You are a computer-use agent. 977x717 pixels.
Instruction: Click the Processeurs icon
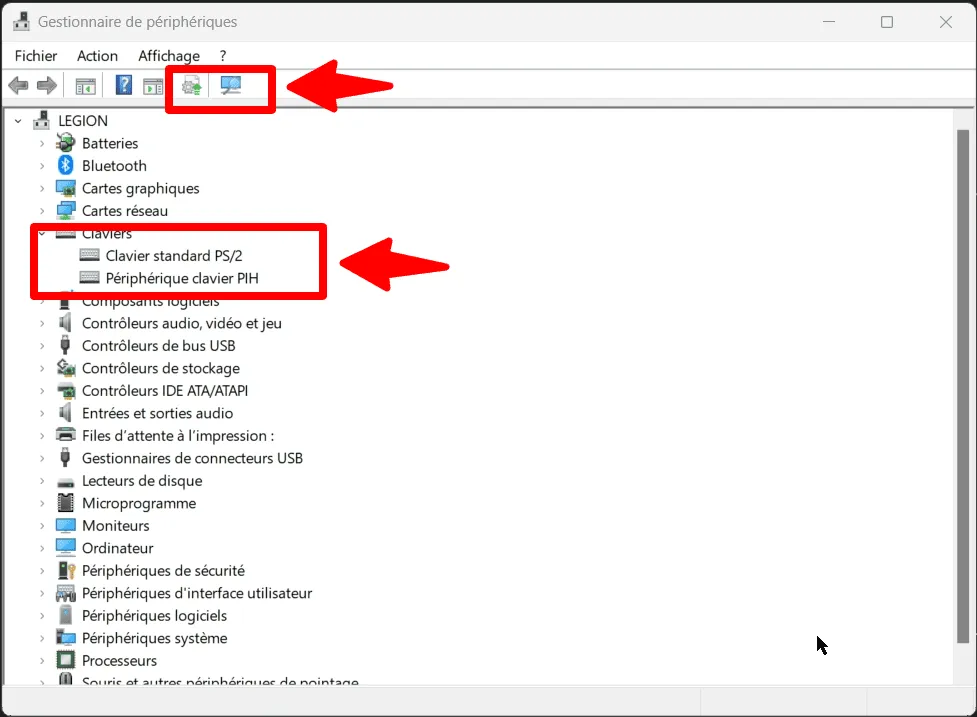click(x=65, y=660)
